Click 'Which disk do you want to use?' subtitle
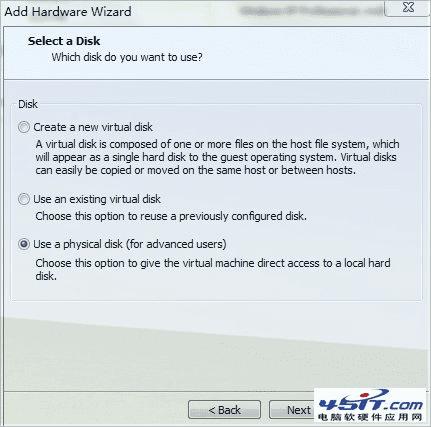Viewport: 431px width, 427px height. point(127,57)
